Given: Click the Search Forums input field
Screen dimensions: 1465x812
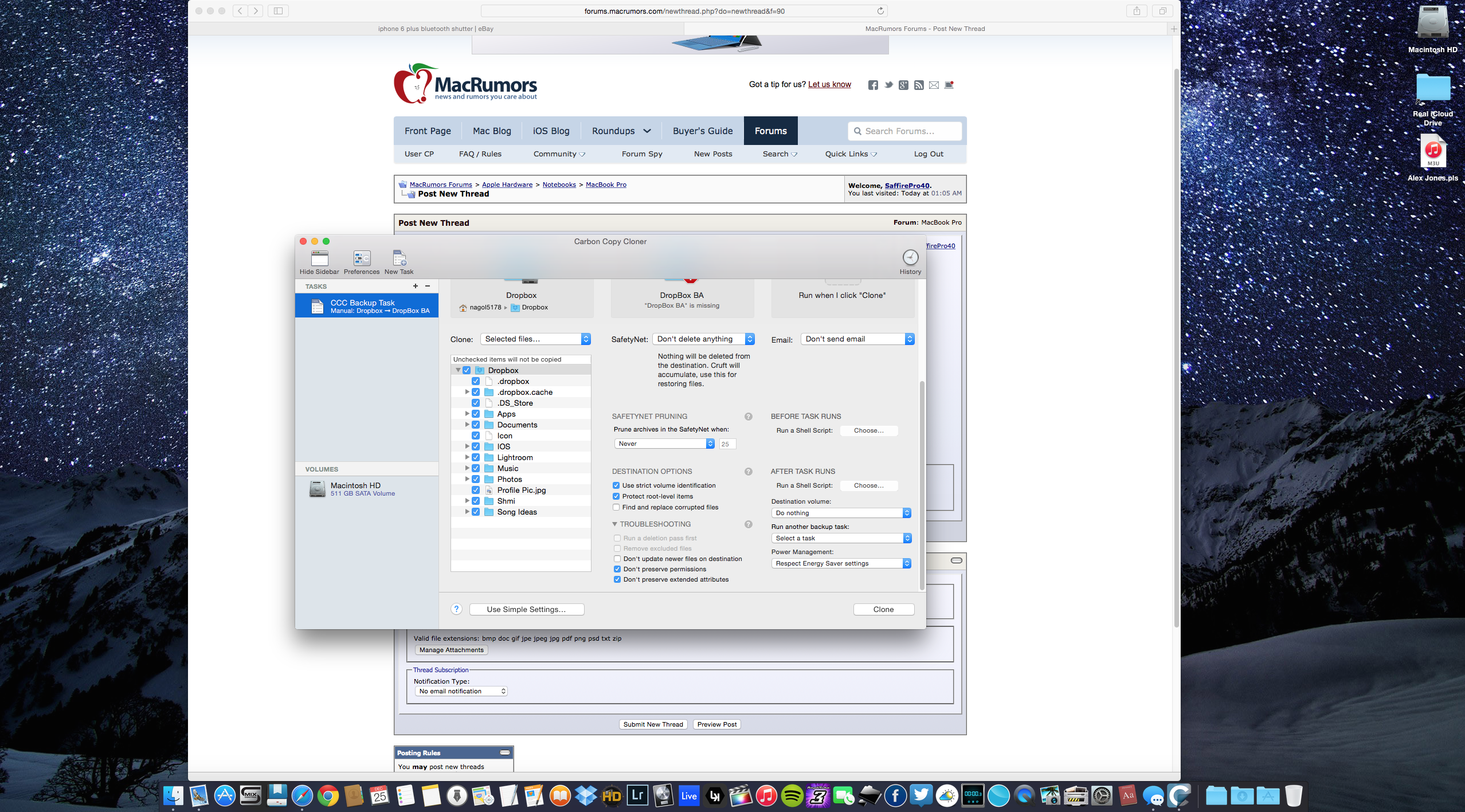Looking at the screenshot, I should pos(904,131).
